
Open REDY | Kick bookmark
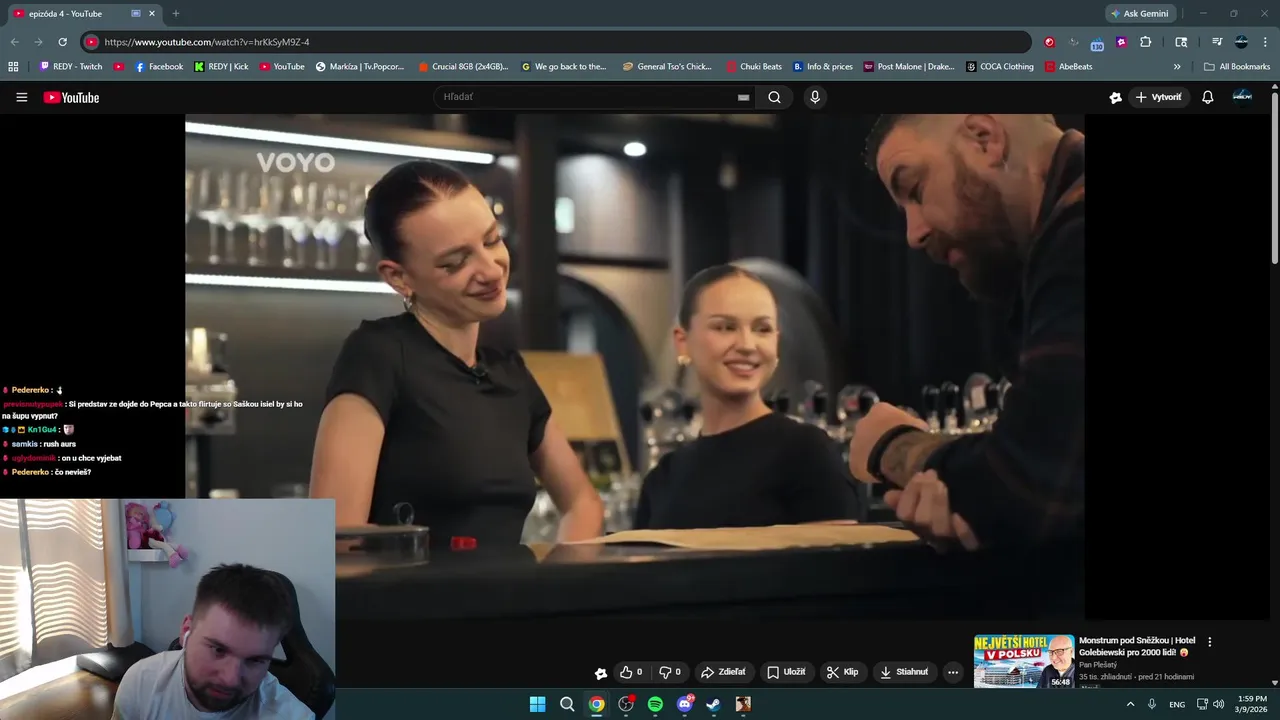click(221, 67)
